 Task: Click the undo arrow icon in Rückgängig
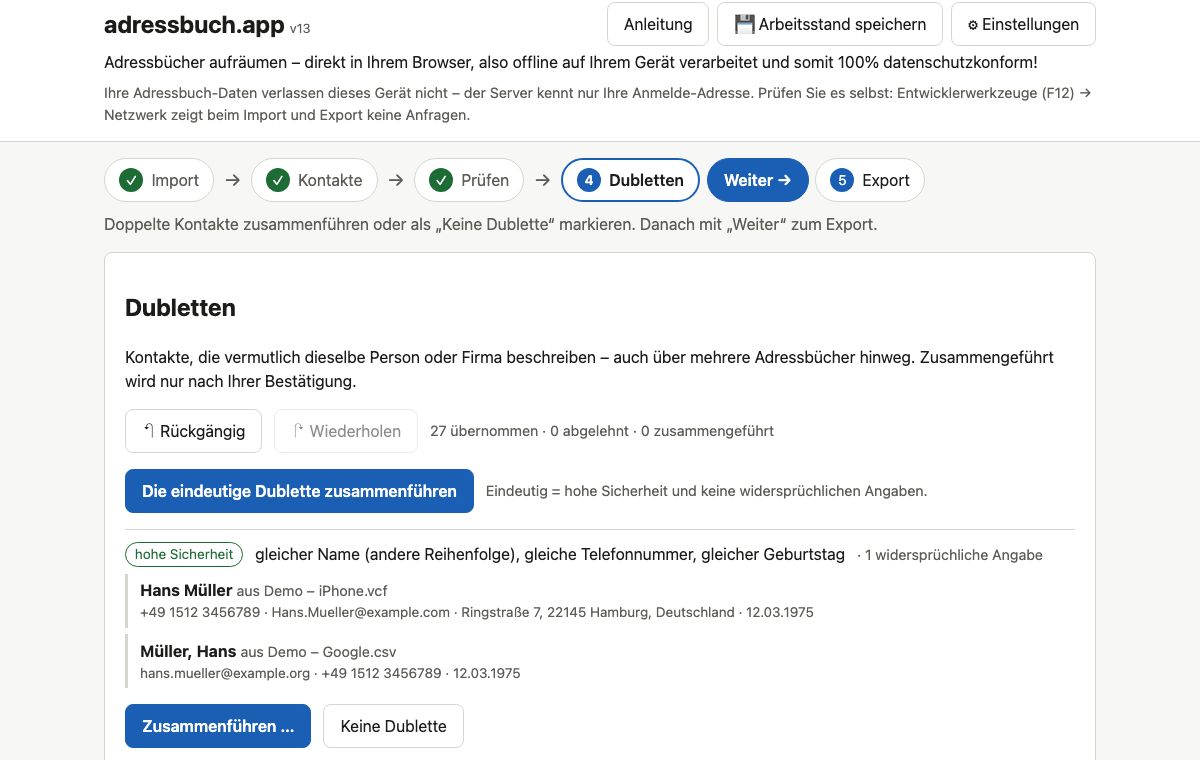(149, 431)
